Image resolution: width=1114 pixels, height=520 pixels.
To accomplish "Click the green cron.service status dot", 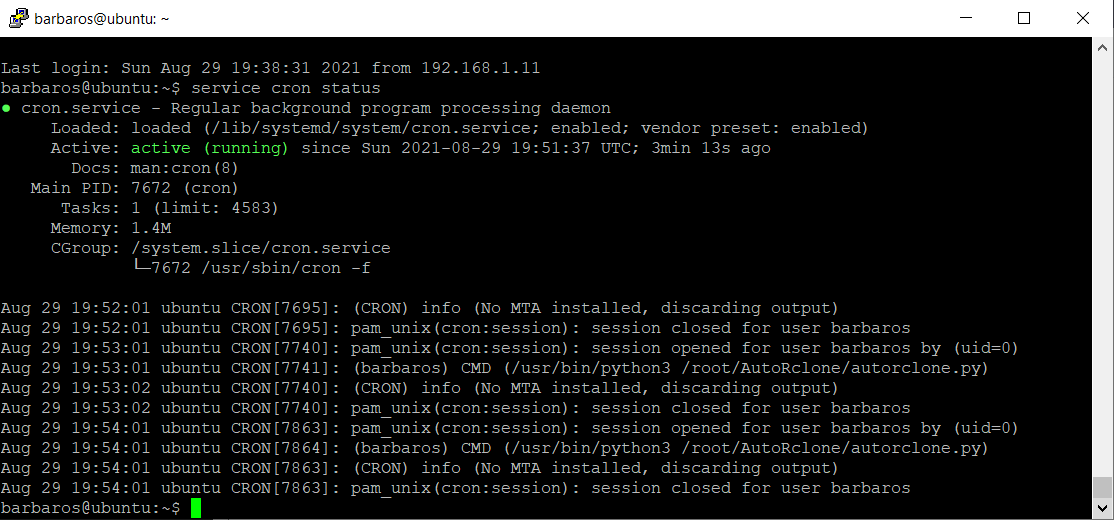I will 6,109.
